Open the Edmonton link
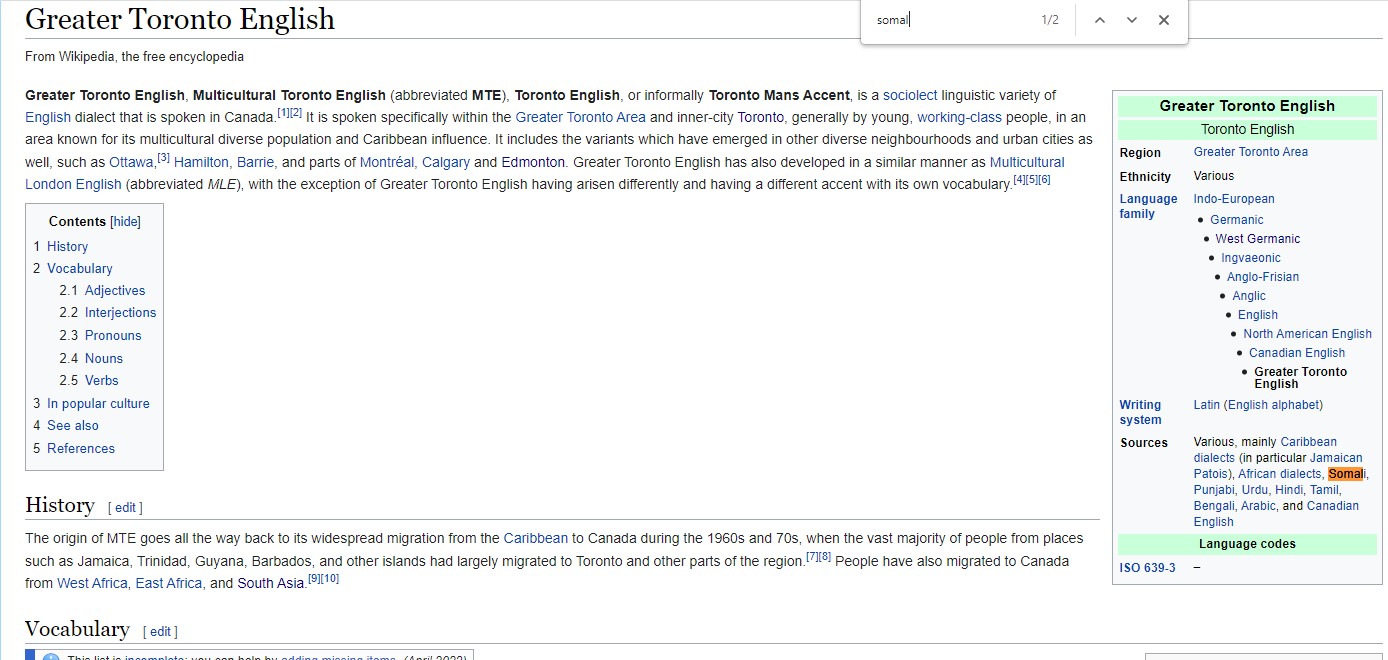Image resolution: width=1388 pixels, height=660 pixels. click(533, 162)
